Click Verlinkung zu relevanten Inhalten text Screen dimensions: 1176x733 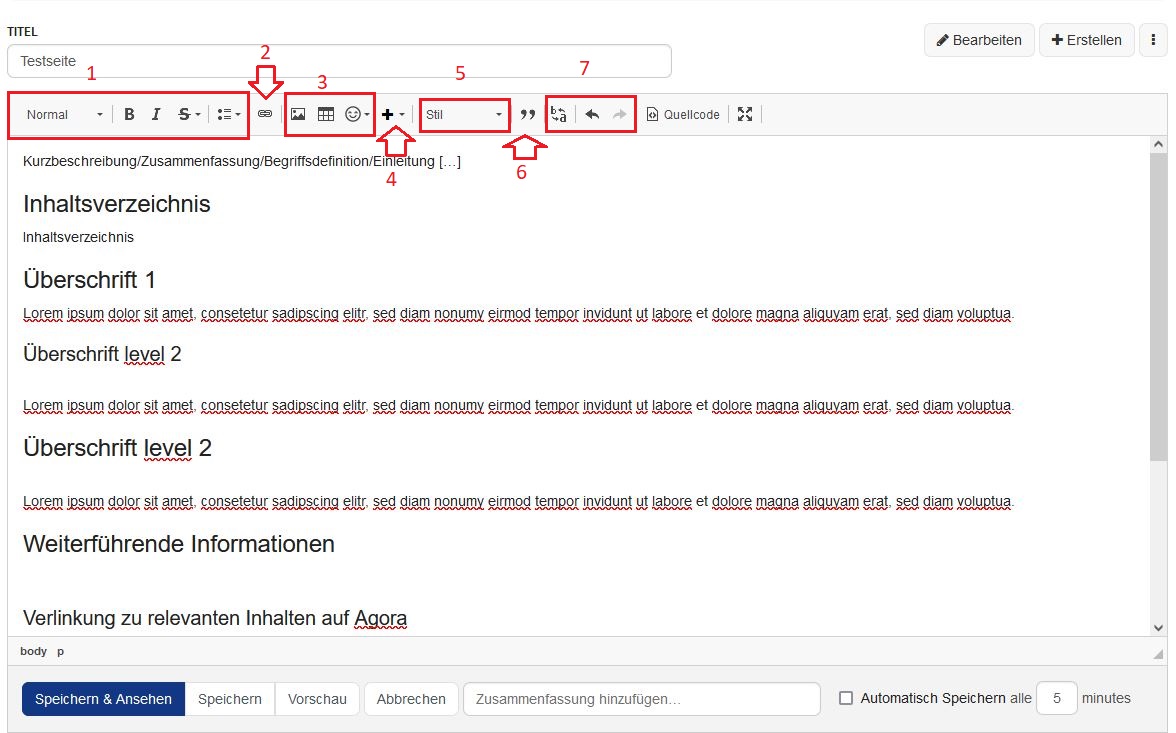click(x=214, y=618)
